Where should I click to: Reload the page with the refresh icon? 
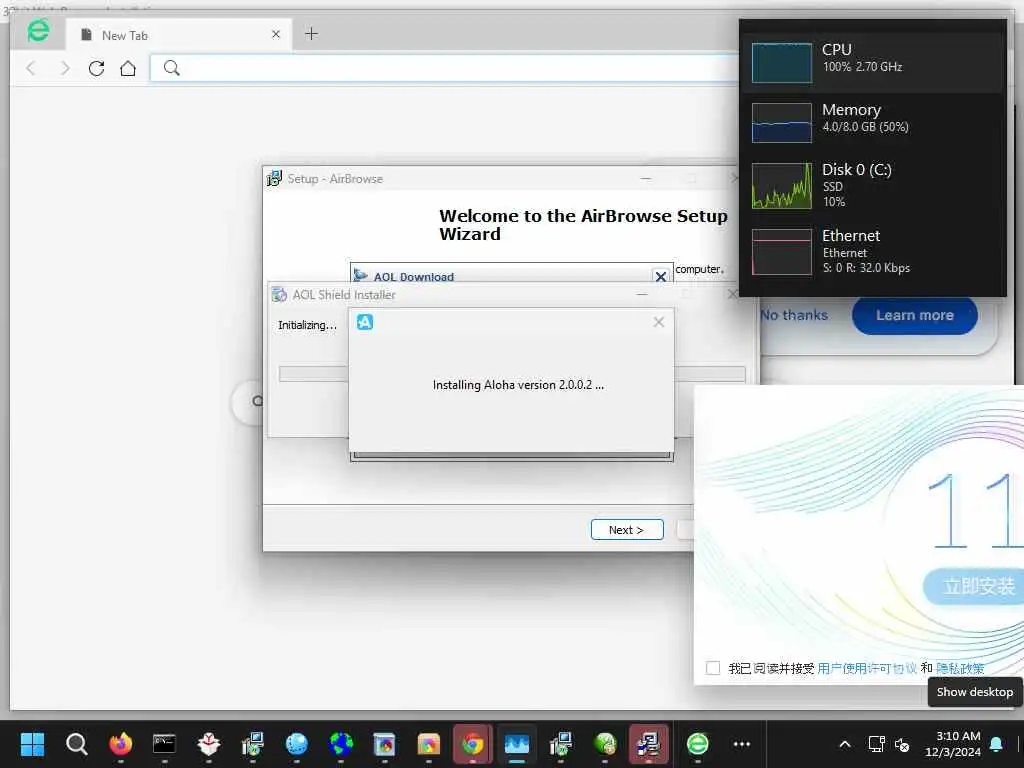(97, 68)
